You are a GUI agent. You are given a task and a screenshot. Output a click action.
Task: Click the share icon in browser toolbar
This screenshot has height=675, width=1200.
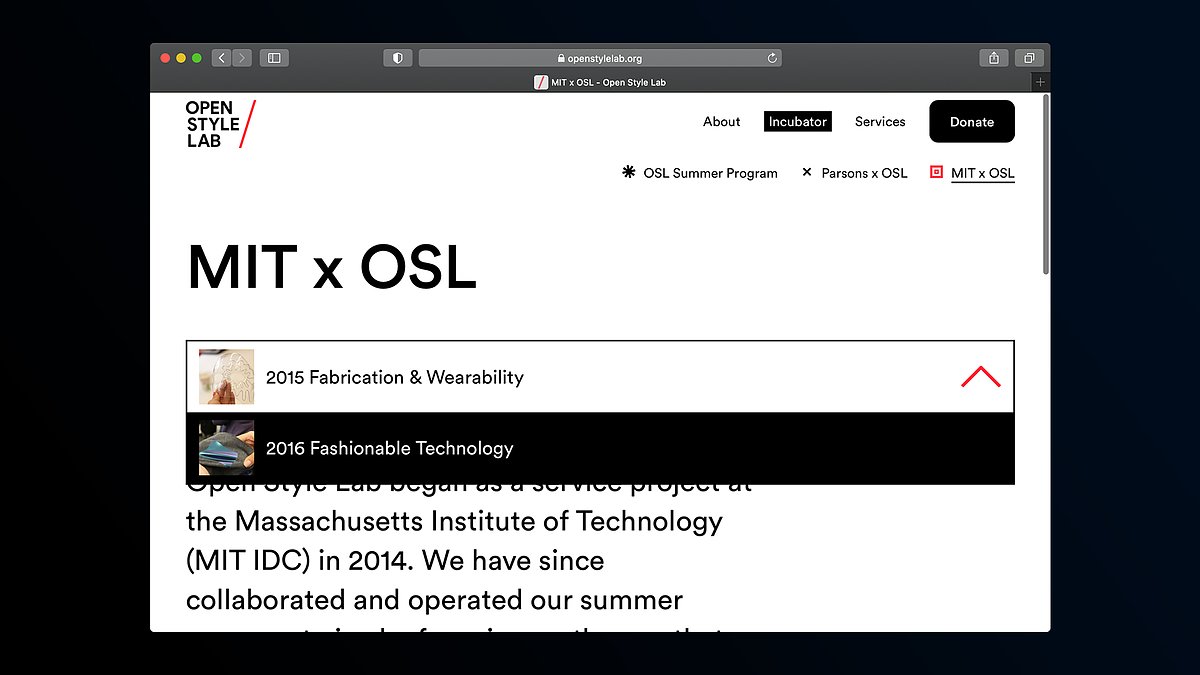[x=993, y=57]
